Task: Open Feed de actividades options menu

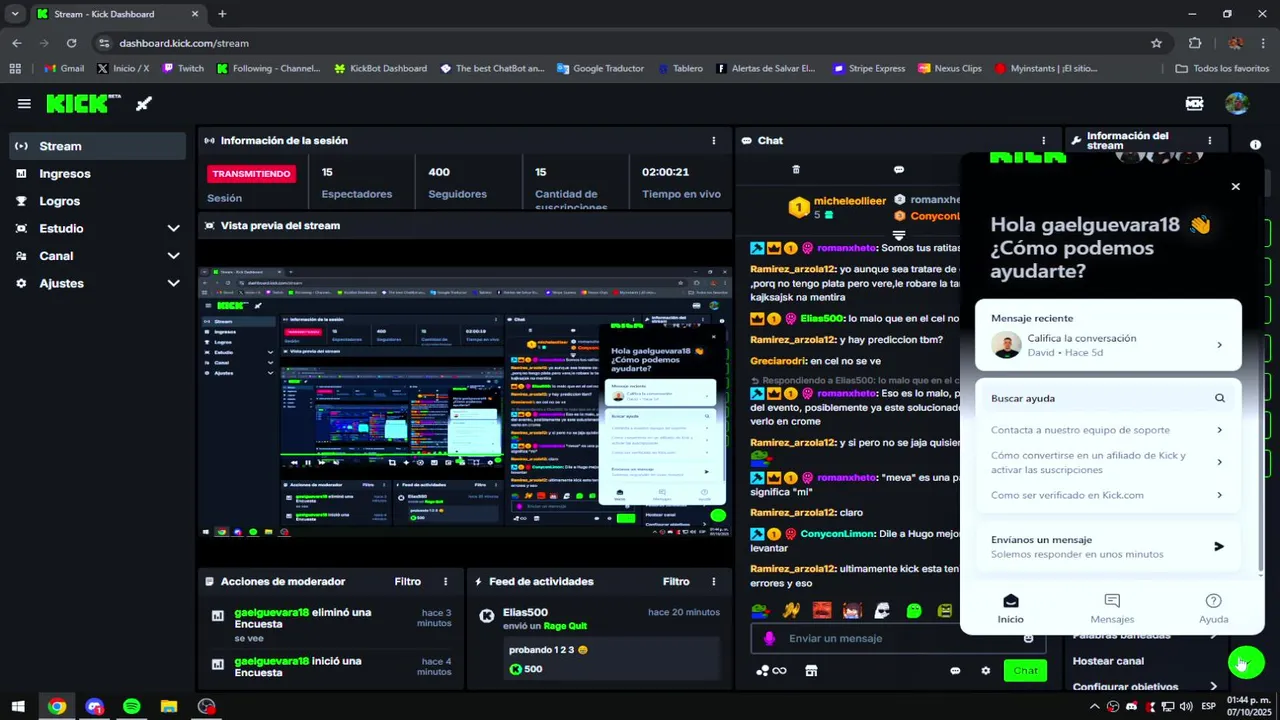Action: coord(713,581)
